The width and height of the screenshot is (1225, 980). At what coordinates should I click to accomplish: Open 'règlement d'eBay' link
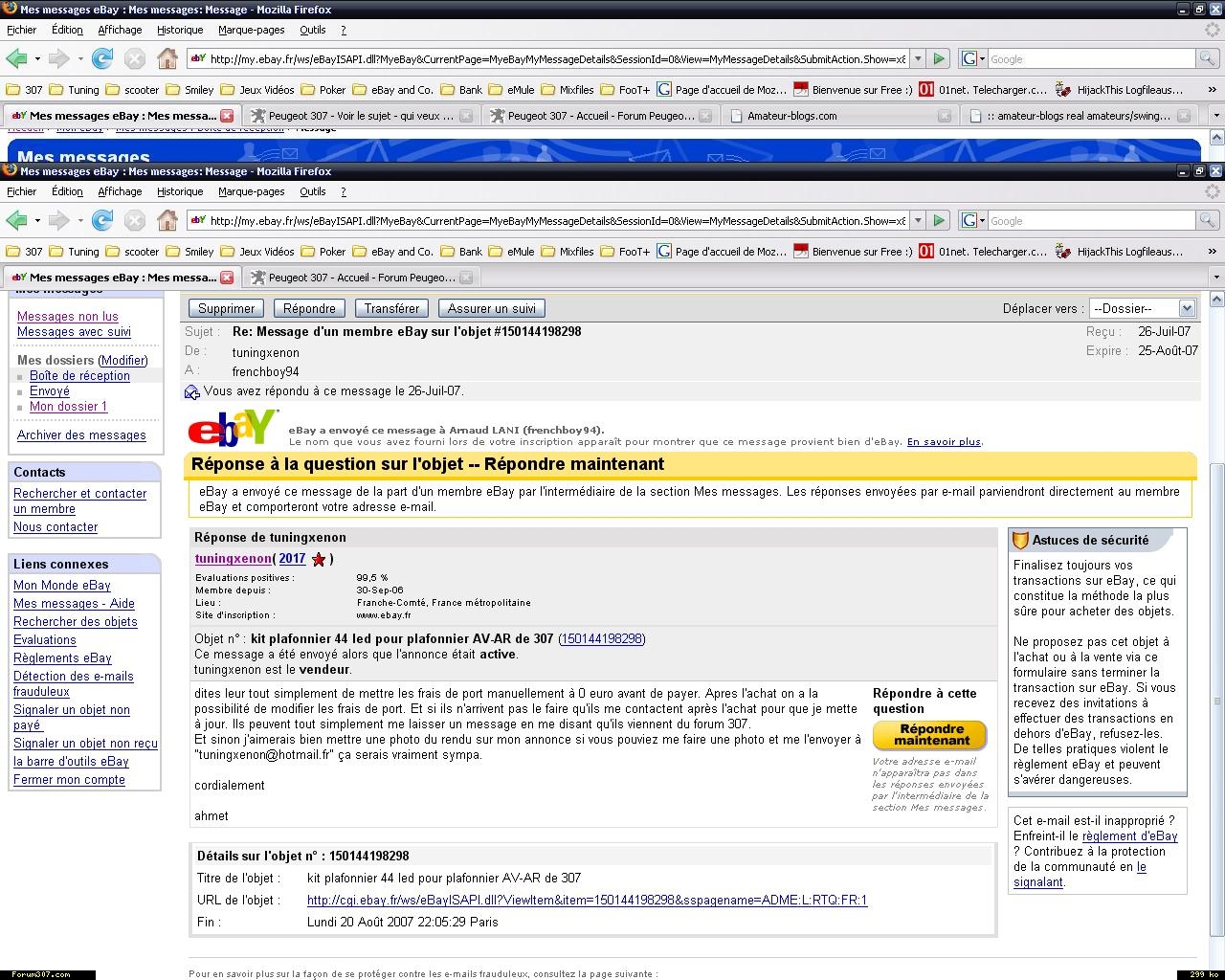tap(1130, 835)
